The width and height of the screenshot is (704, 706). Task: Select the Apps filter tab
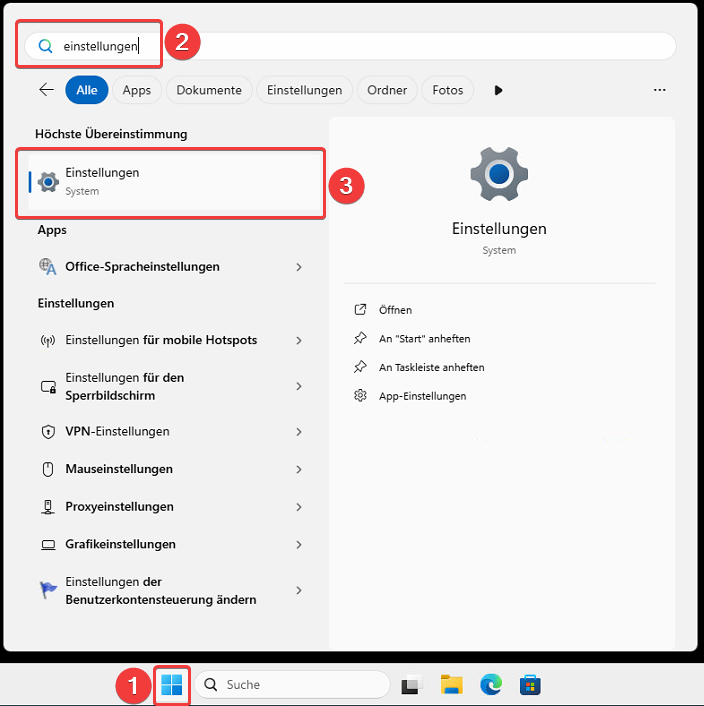[137, 90]
